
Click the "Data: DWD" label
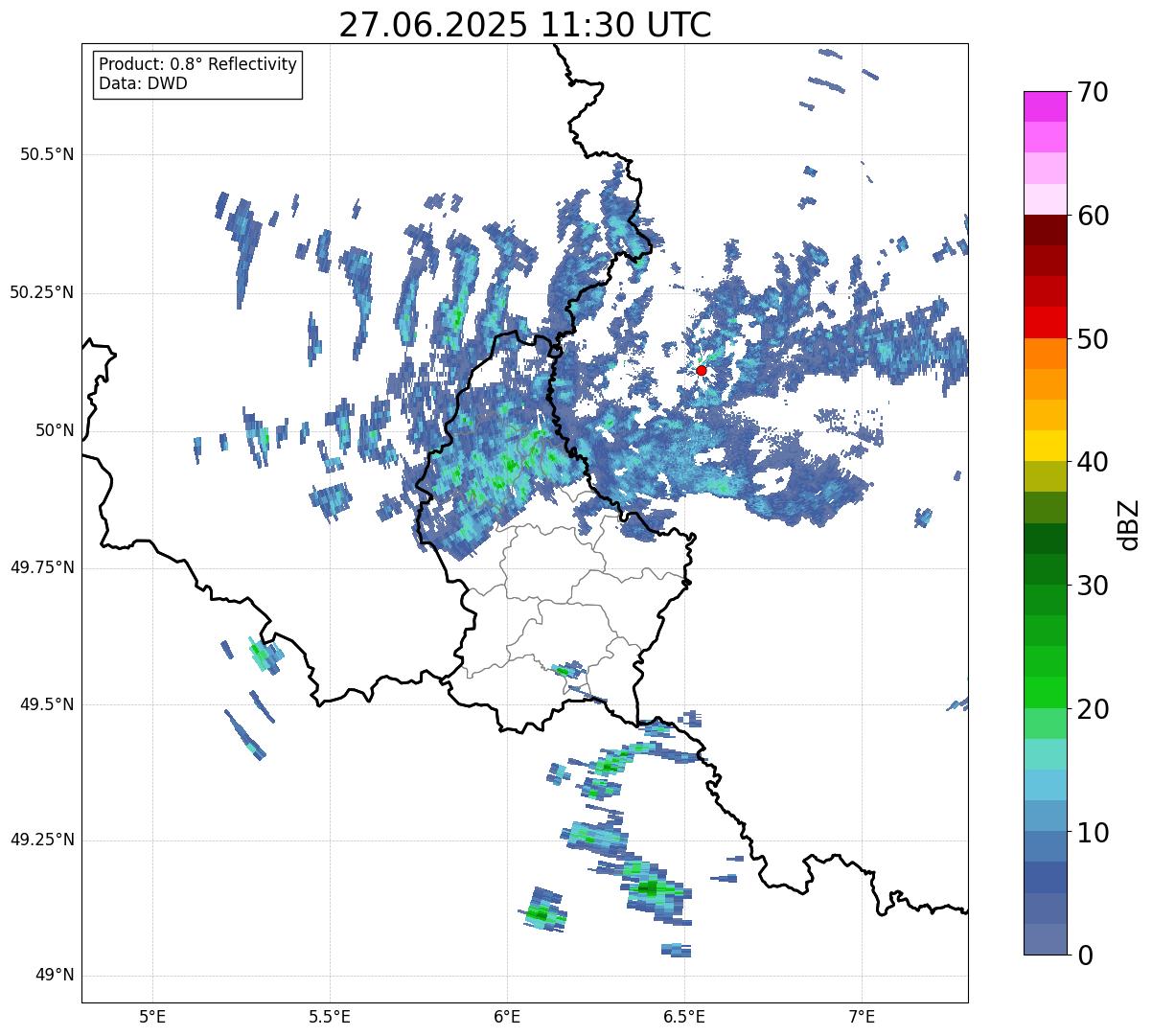click(x=143, y=83)
